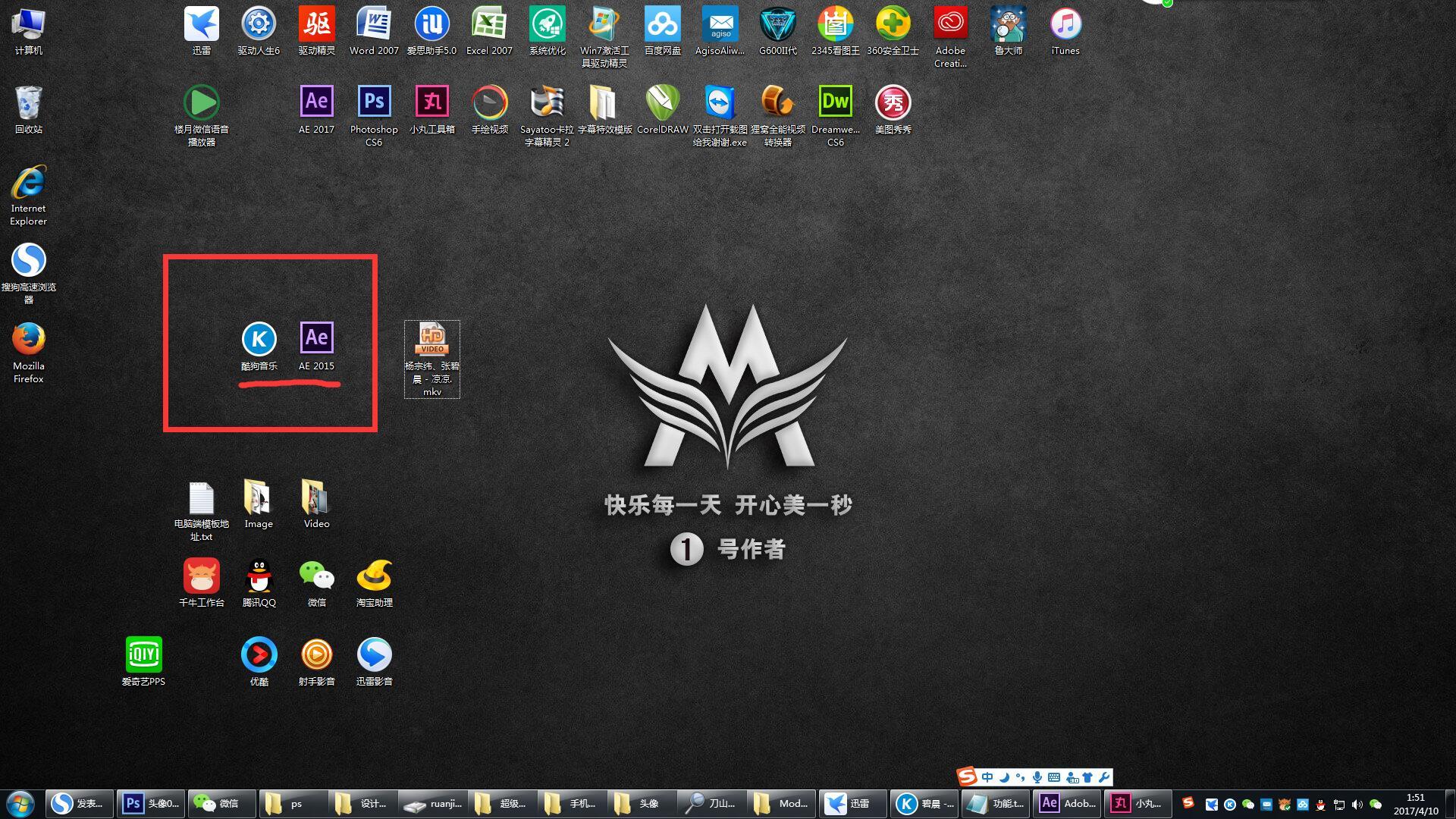The width and height of the screenshot is (1456, 819).
Task: Select Sayatoo卡拉字幕精灵 2 icon
Action: click(x=547, y=116)
